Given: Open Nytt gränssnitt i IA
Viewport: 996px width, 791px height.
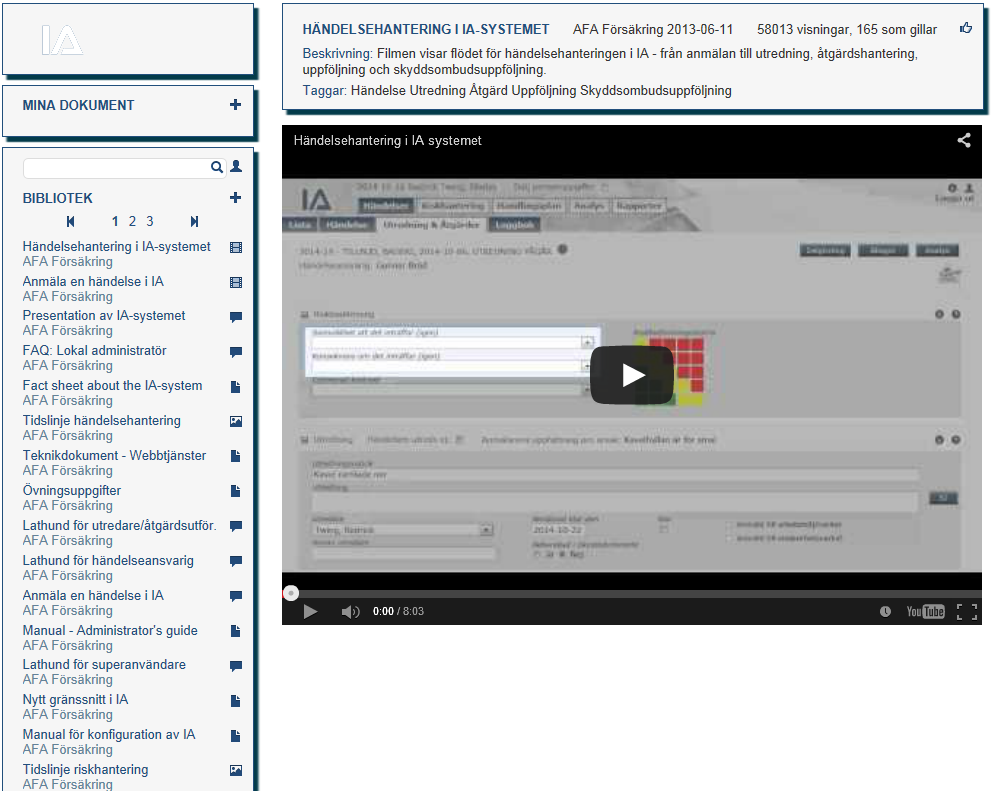Looking at the screenshot, I should [76, 700].
